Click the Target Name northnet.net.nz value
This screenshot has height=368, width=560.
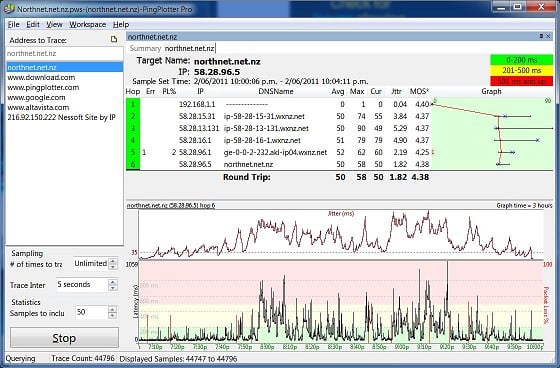pos(227,61)
